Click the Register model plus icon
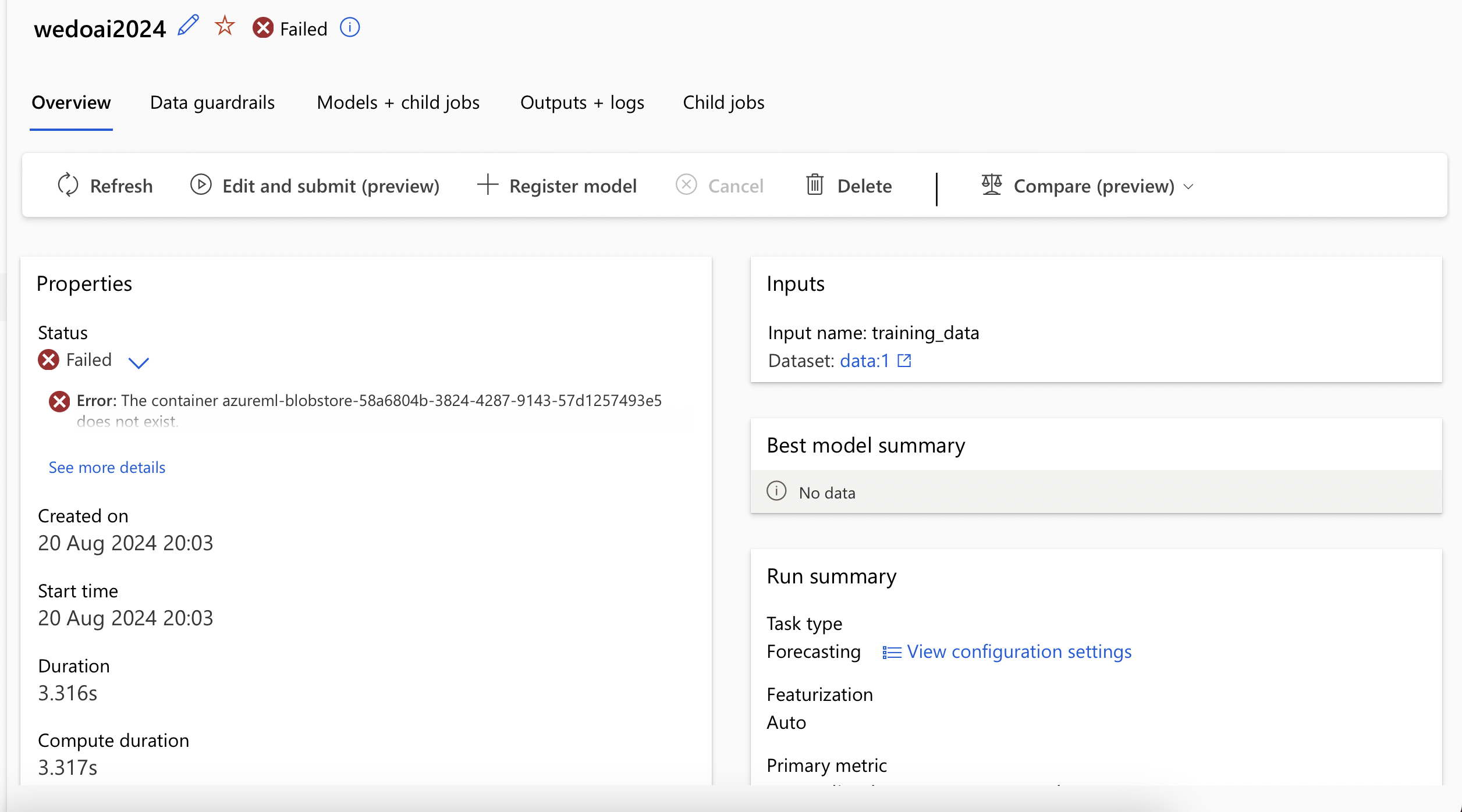Image resolution: width=1462 pixels, height=812 pixels. tap(488, 185)
